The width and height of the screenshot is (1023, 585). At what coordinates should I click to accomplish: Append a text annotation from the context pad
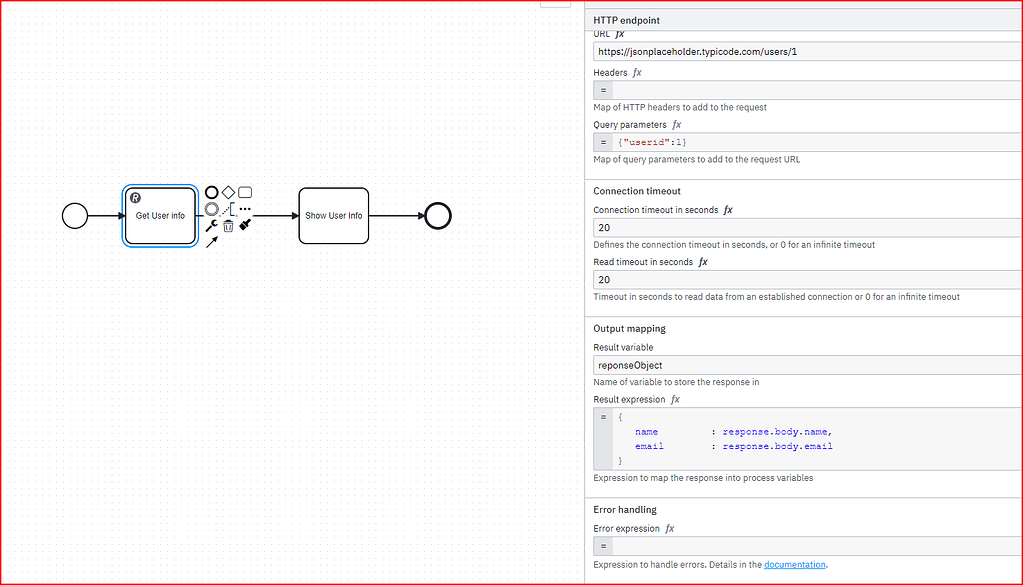(228, 209)
